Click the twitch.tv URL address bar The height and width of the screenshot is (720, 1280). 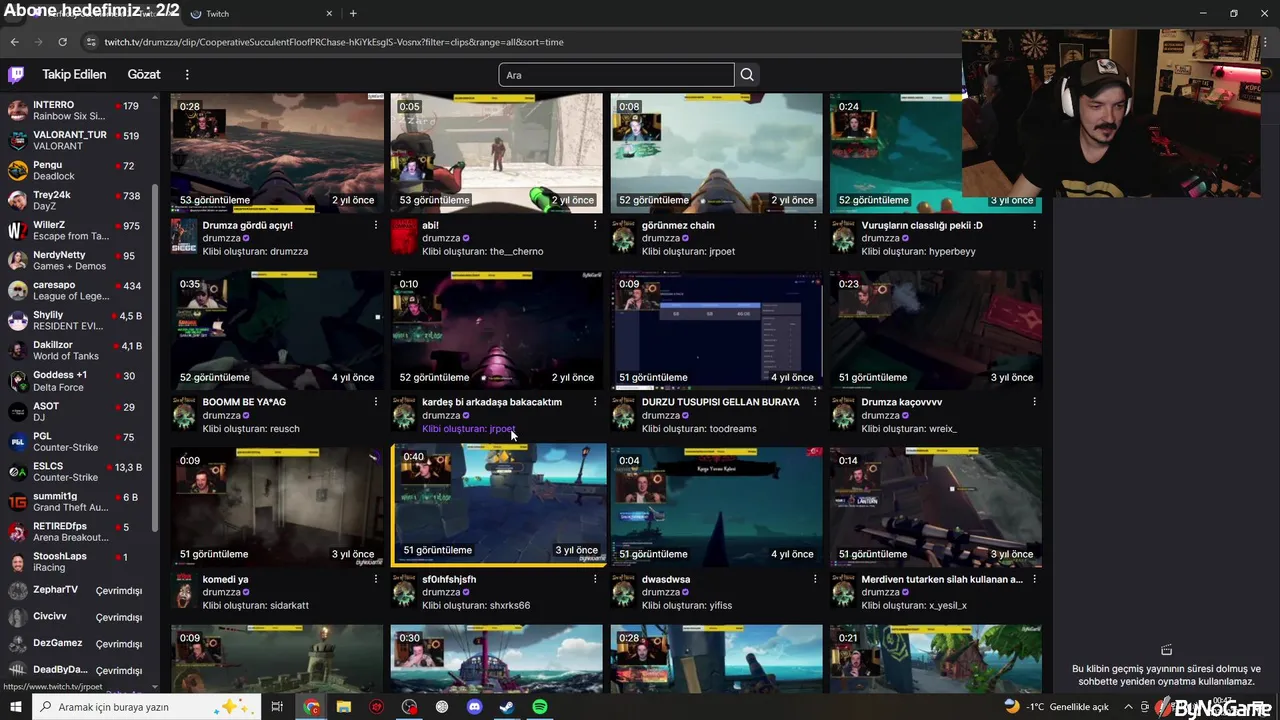(334, 42)
